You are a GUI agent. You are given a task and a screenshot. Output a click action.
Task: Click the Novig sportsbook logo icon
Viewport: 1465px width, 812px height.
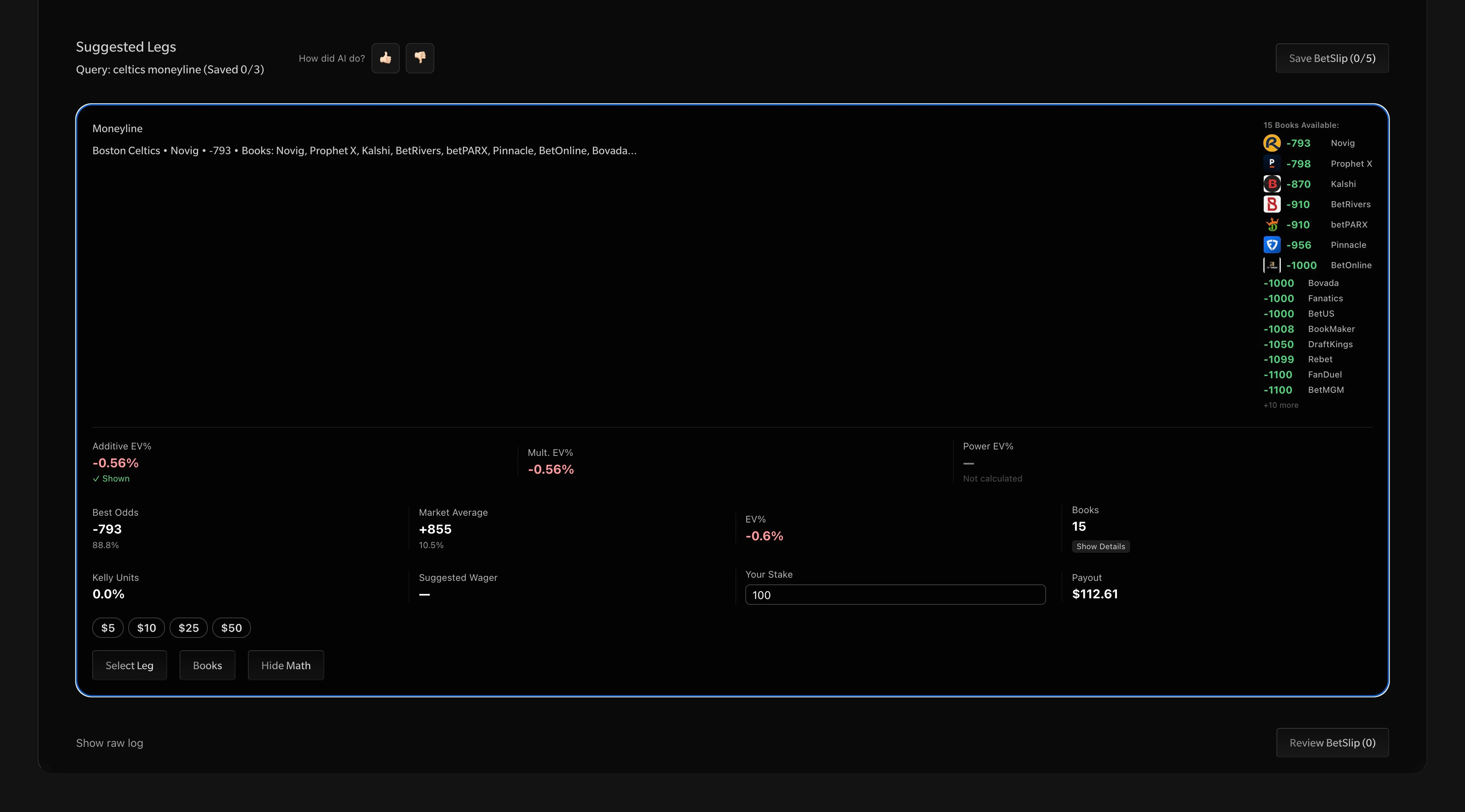tap(1272, 143)
